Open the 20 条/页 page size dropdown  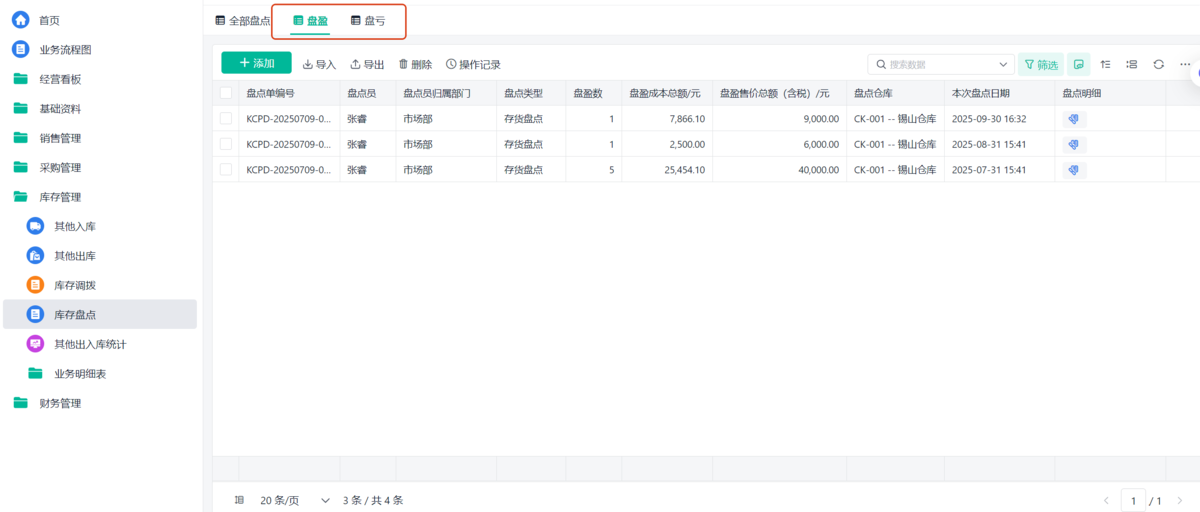click(295, 500)
